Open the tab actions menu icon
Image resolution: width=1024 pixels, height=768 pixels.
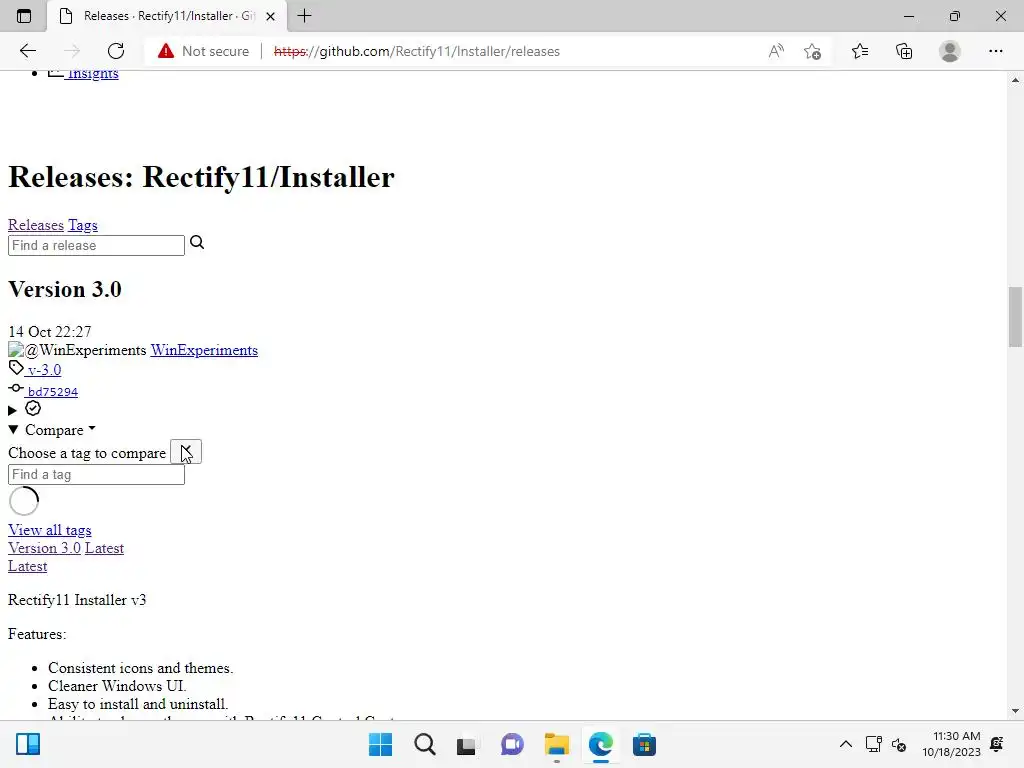point(24,16)
